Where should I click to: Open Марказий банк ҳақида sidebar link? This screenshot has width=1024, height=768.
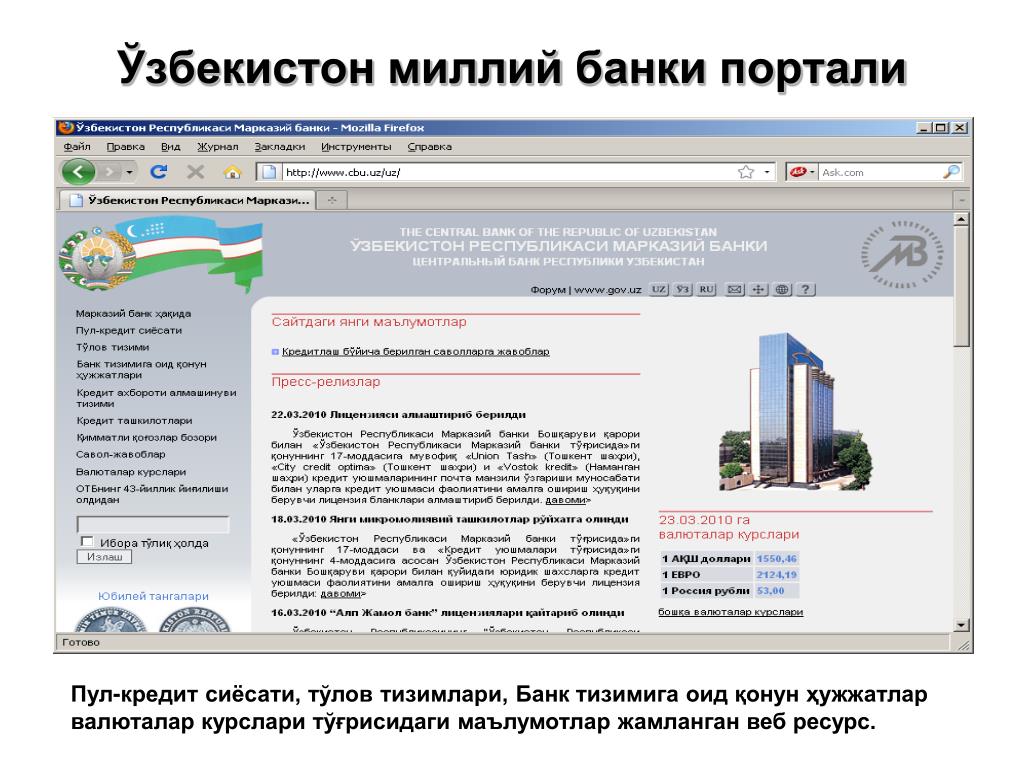[133, 313]
